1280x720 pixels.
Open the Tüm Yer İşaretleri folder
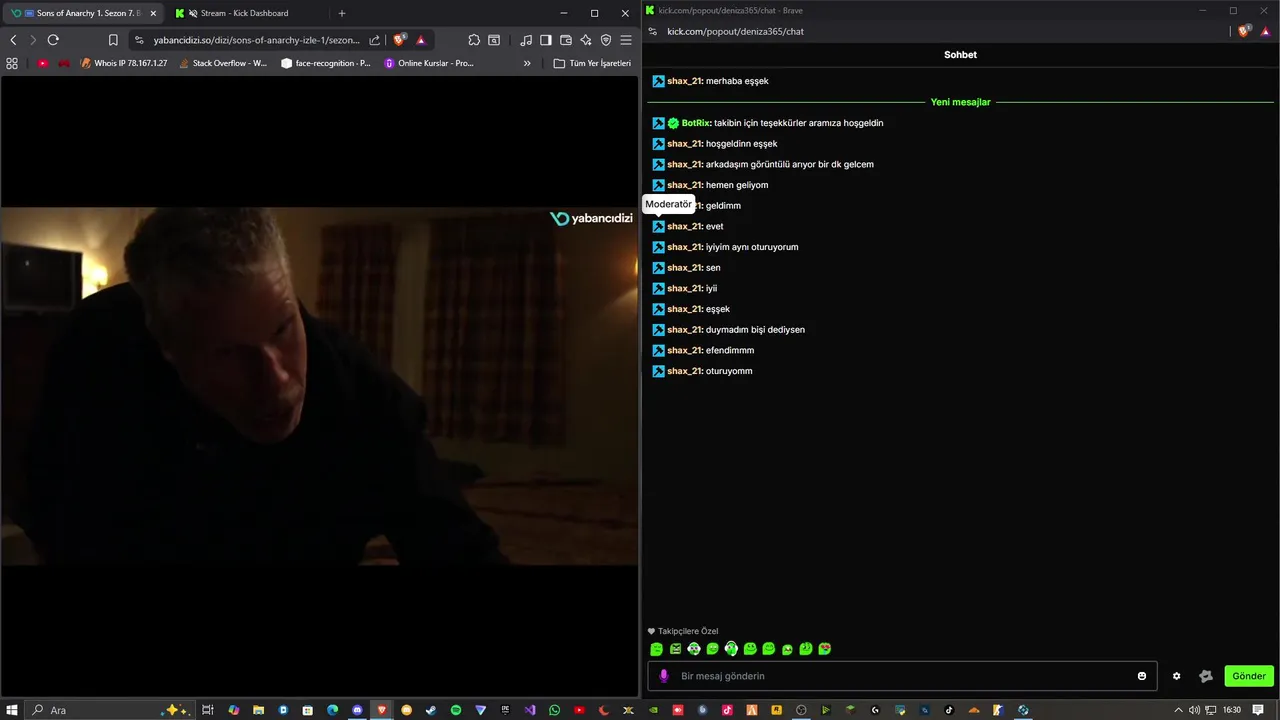pyautogui.click(x=593, y=63)
